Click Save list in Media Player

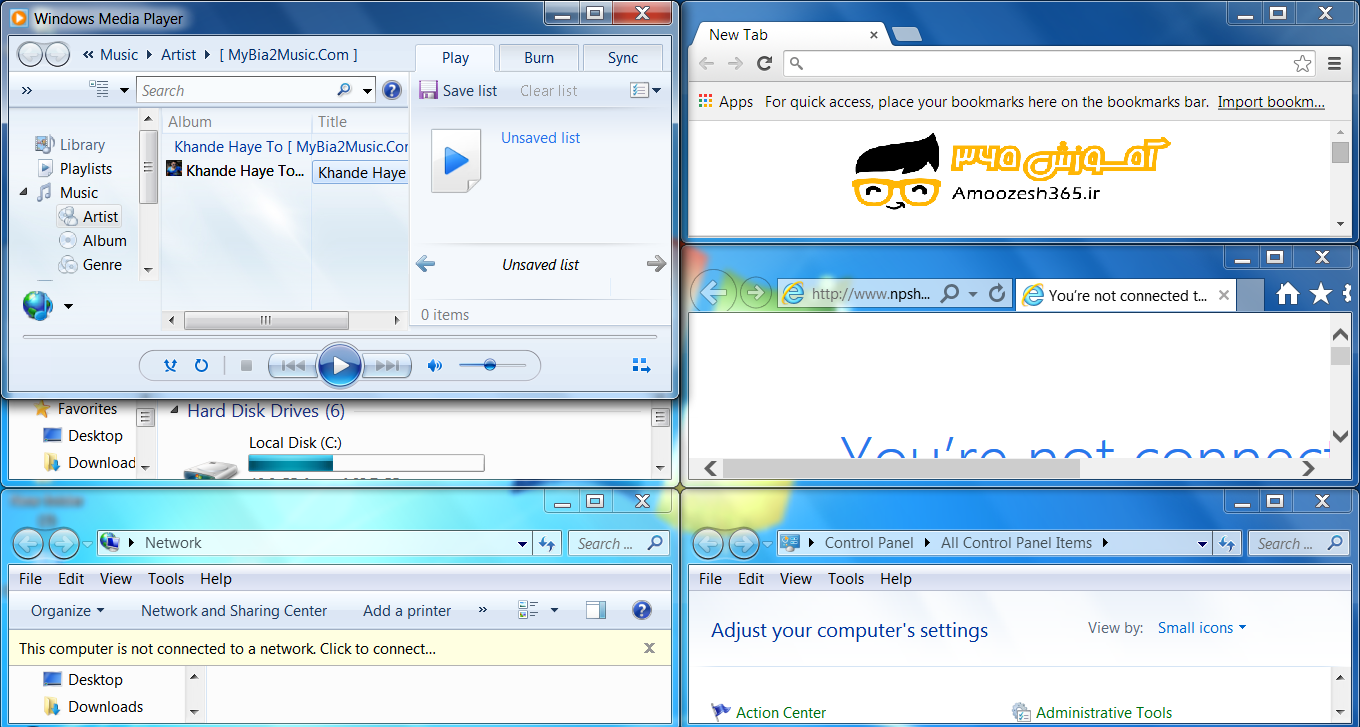pos(458,90)
